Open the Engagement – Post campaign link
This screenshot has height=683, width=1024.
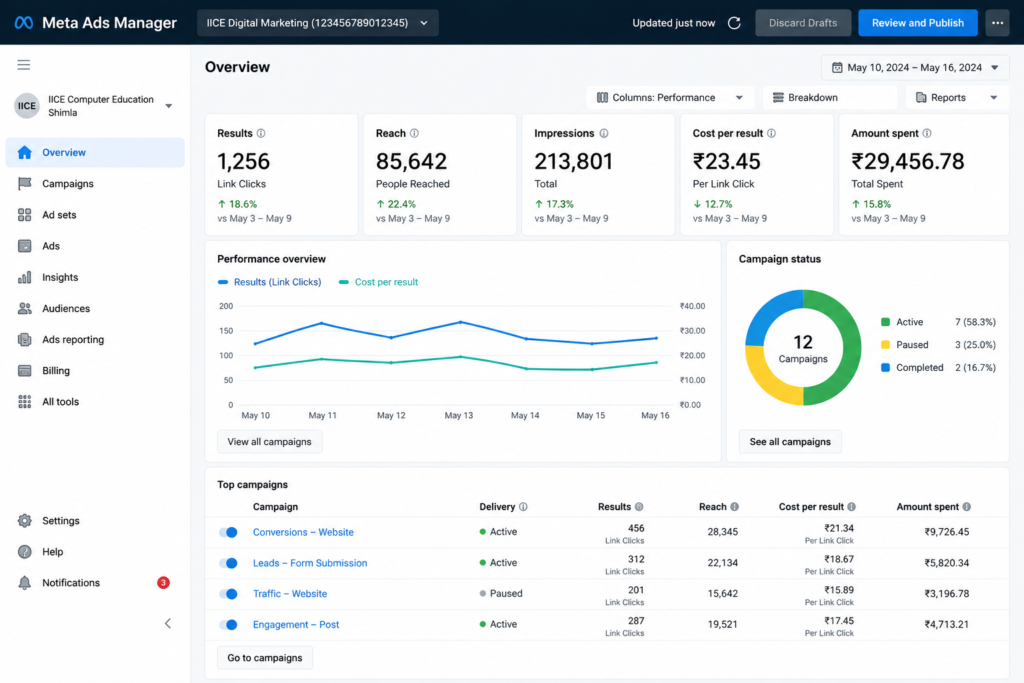296,624
